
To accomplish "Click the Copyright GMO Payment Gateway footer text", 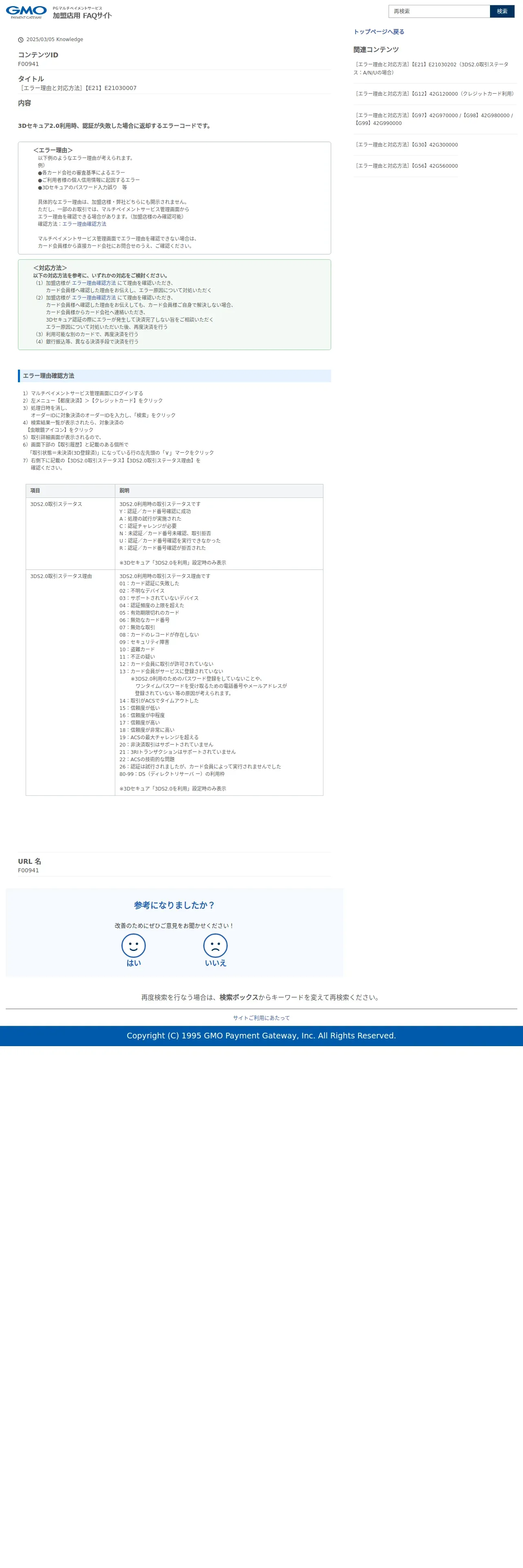I will (261, 1036).
